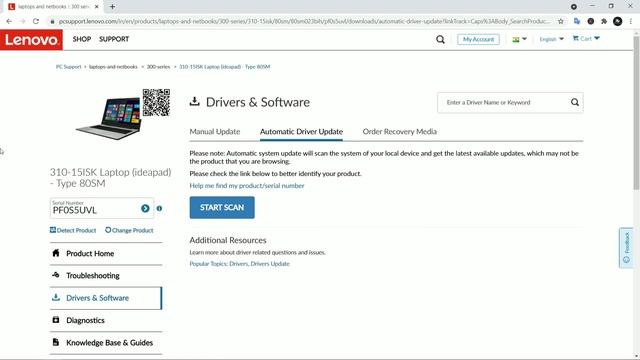Image resolution: width=640 pixels, height=360 pixels.
Task: Click the browser forward arrow
Action: [x=22, y=21]
